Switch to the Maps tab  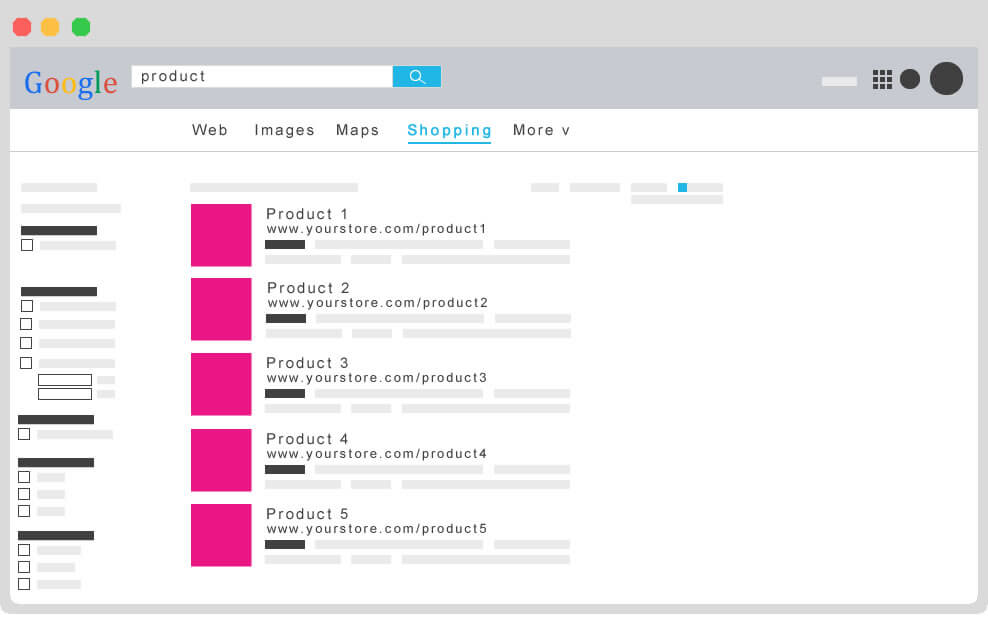[x=357, y=130]
